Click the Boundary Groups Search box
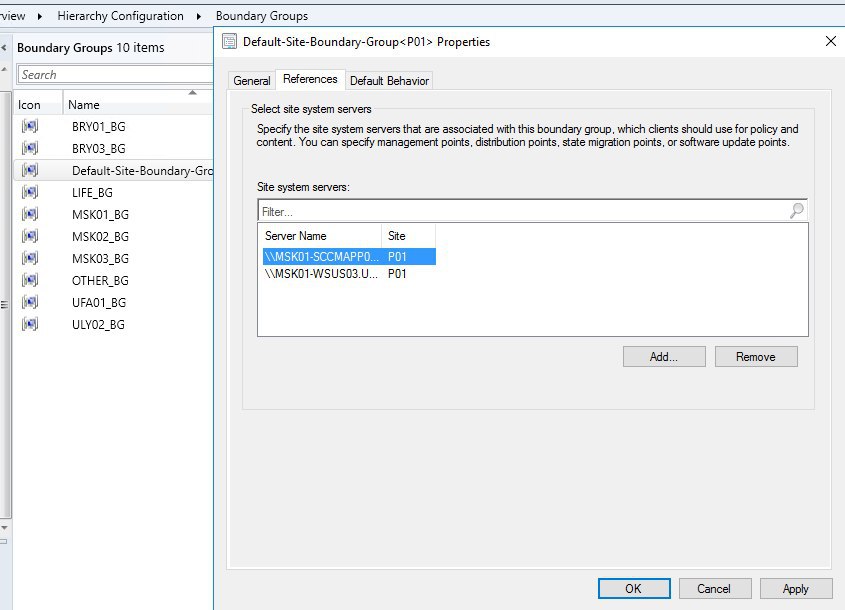This screenshot has height=610, width=845. click(115, 74)
